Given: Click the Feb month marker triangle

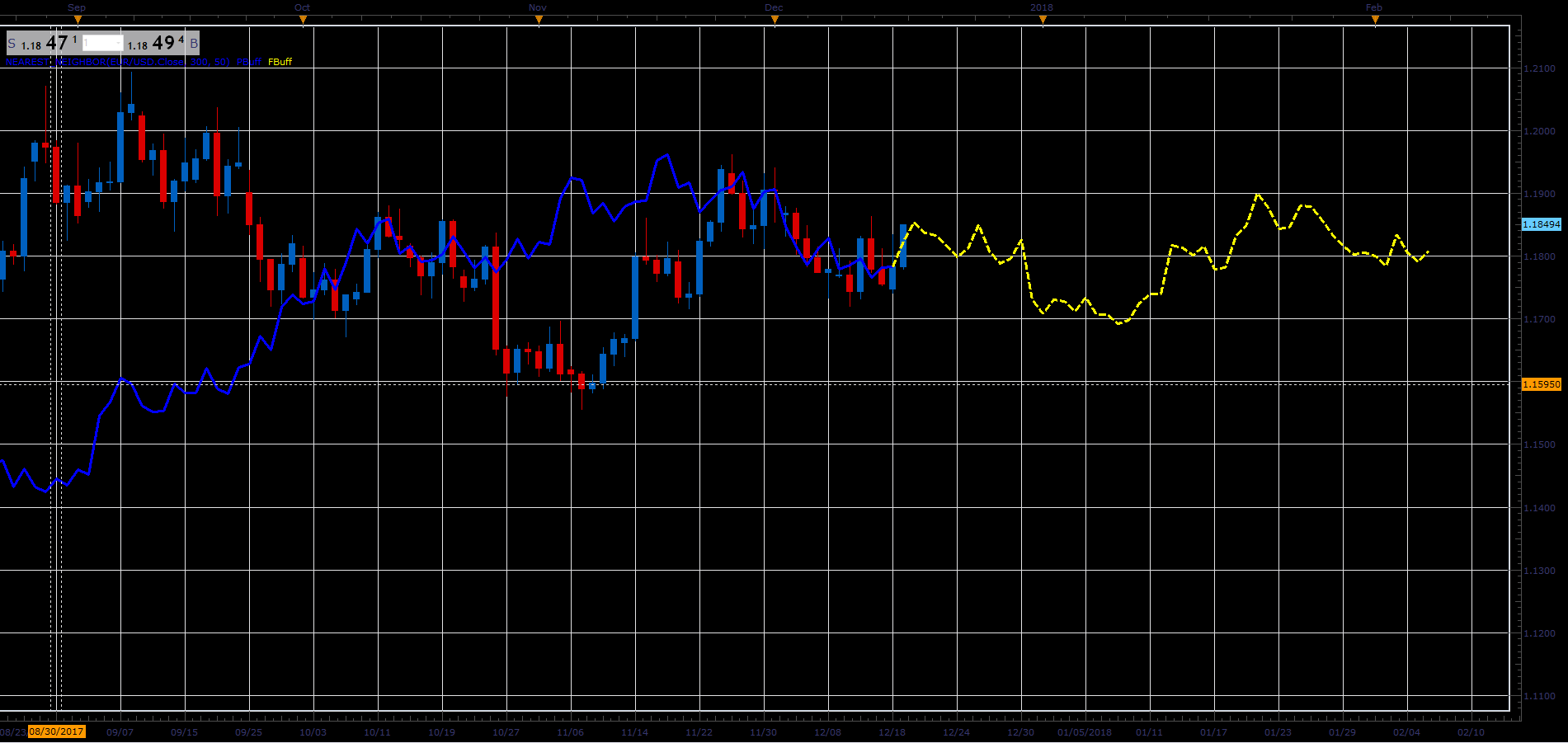Looking at the screenshot, I should [1375, 21].
